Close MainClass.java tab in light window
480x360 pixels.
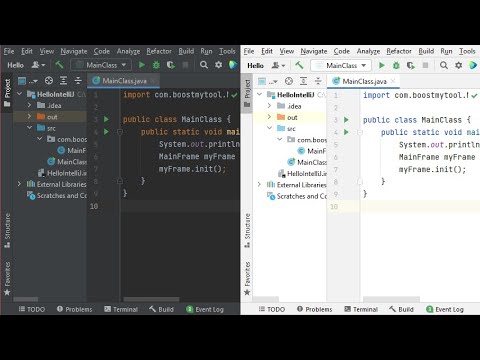pos(393,81)
